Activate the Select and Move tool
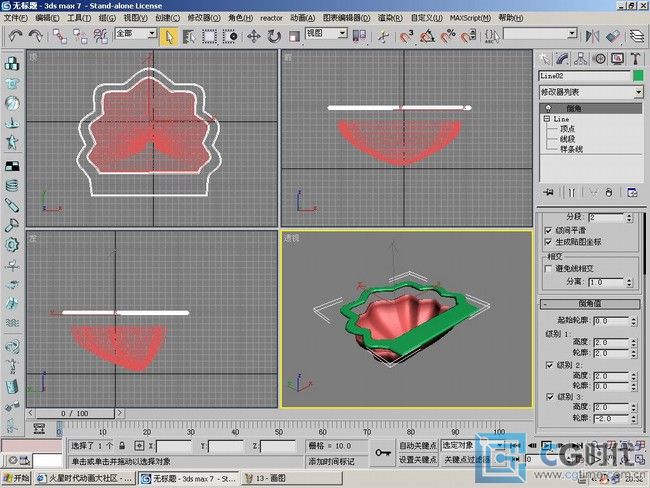 [x=254, y=36]
